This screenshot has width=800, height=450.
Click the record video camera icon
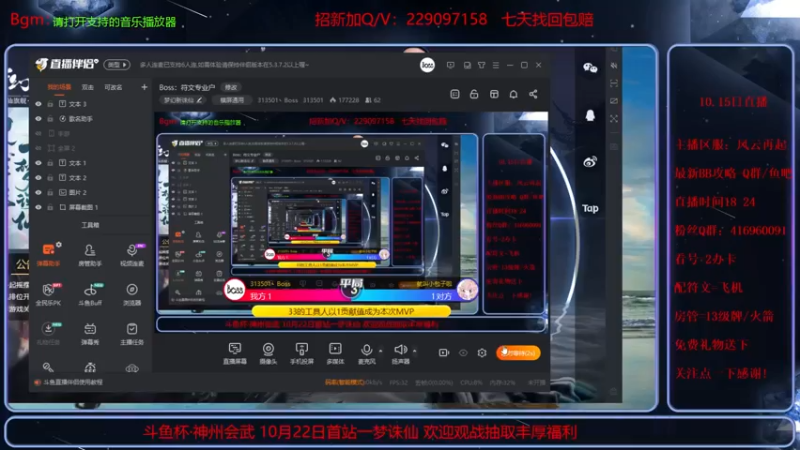[444, 353]
